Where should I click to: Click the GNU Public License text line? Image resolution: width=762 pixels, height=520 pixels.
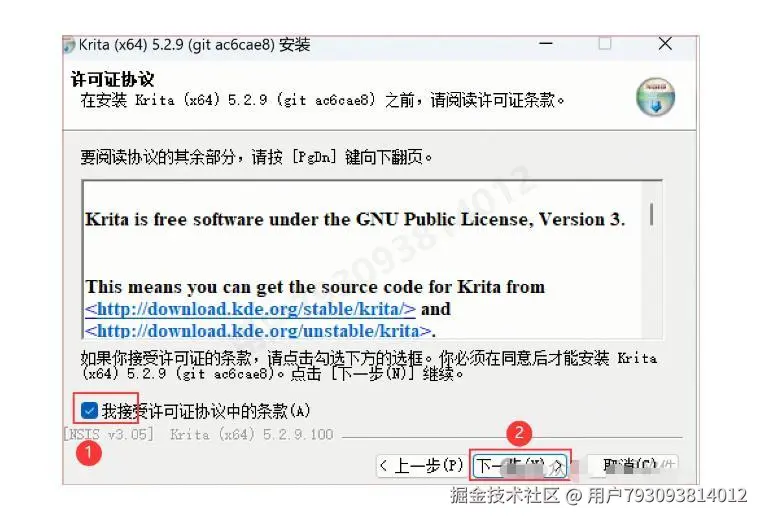(355, 219)
